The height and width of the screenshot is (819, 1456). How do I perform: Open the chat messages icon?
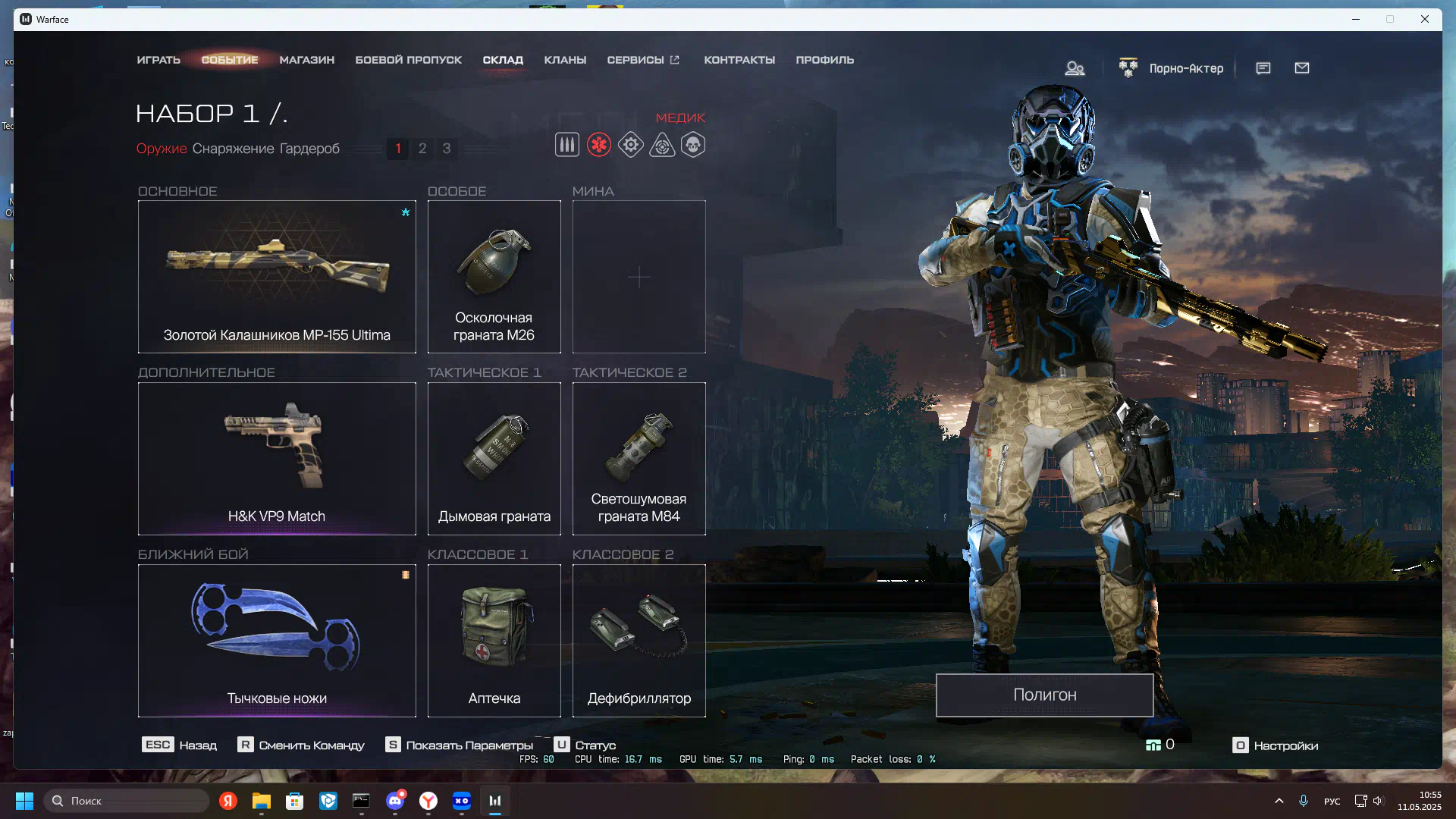[x=1263, y=68]
